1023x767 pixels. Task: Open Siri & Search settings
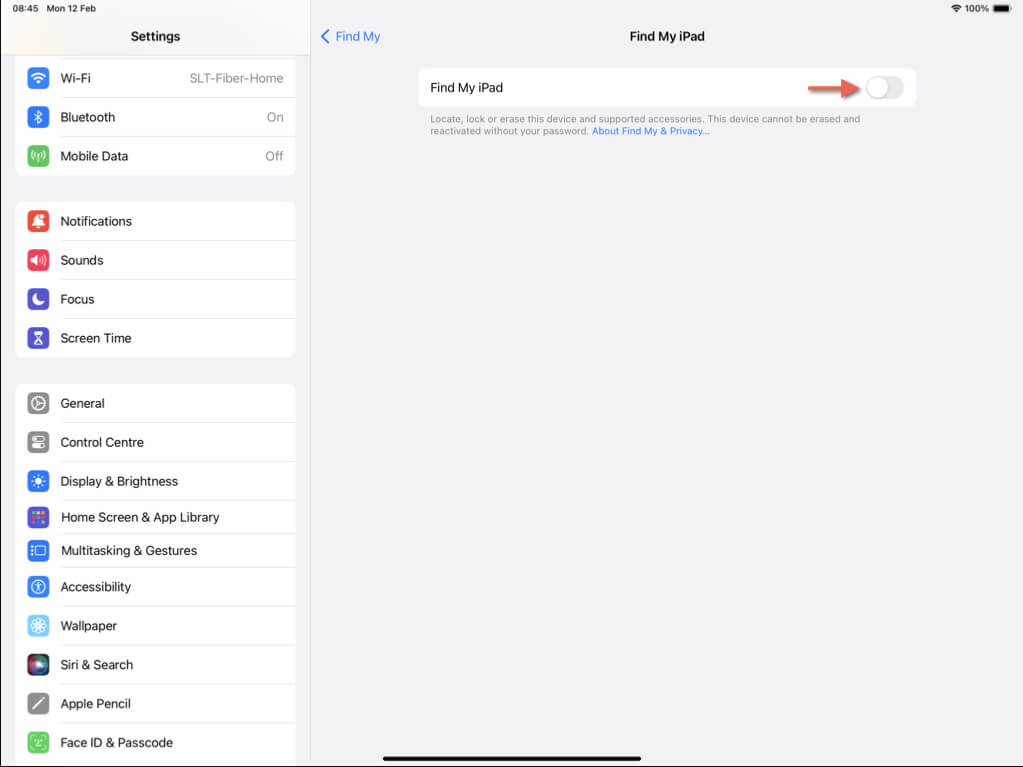point(155,665)
